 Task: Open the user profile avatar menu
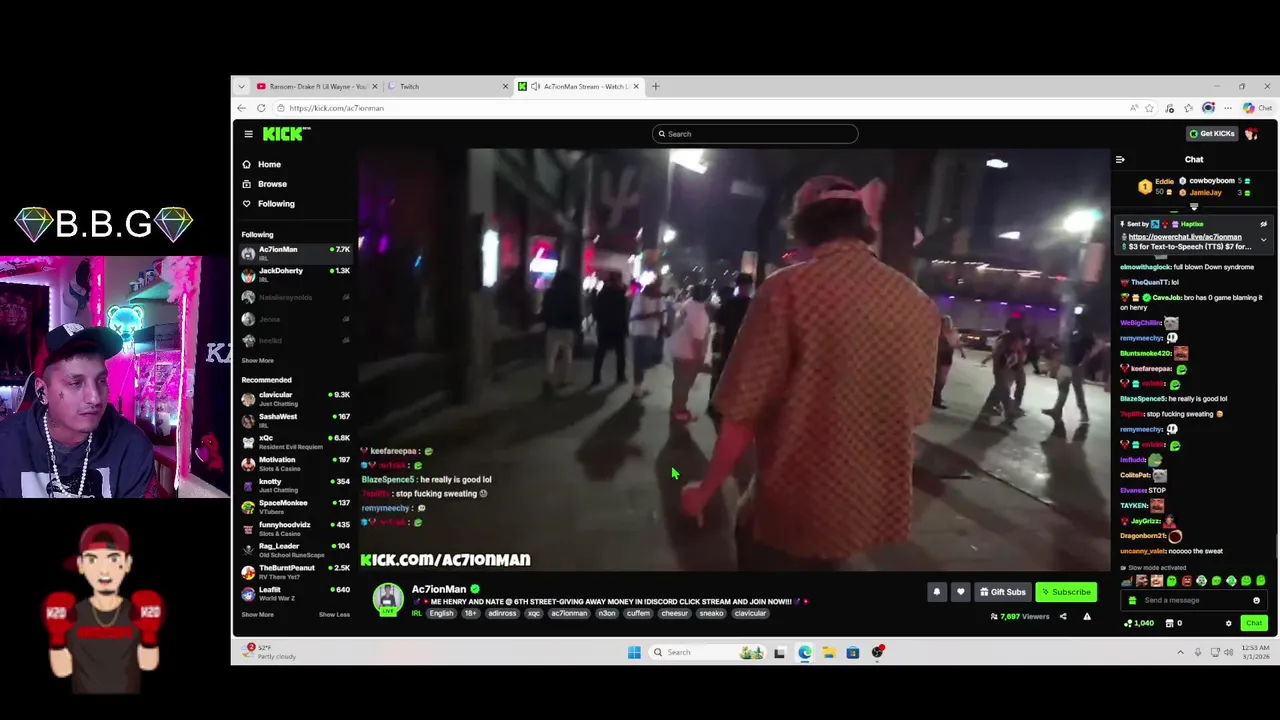tap(1252, 134)
